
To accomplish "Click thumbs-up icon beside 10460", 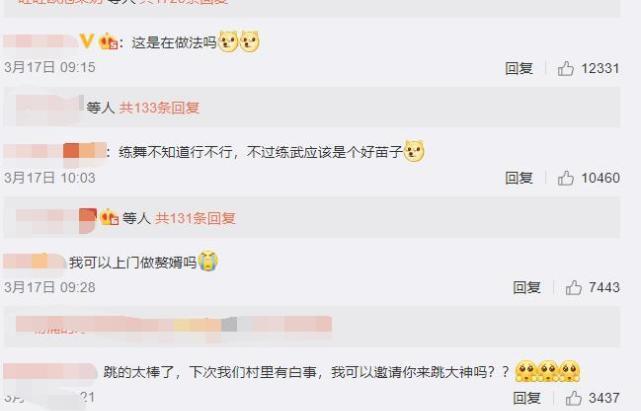I will pos(566,178).
